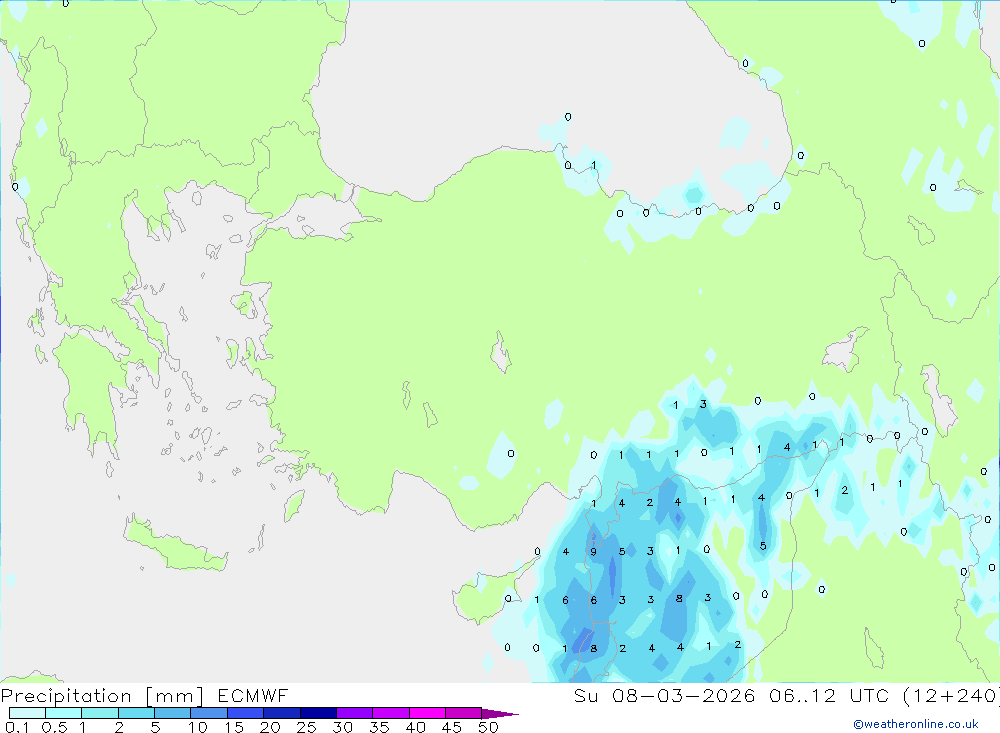The image size is (1000, 733).
Task: Click the '50' legend scale label
Action: click(489, 727)
